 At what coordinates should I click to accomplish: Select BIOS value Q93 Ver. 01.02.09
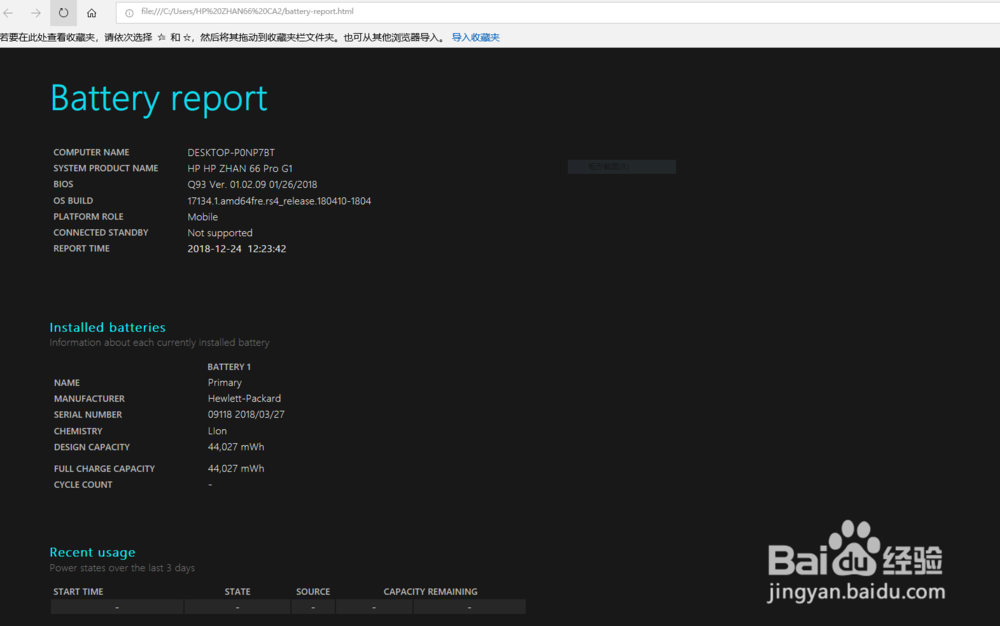pyautogui.click(x=252, y=184)
